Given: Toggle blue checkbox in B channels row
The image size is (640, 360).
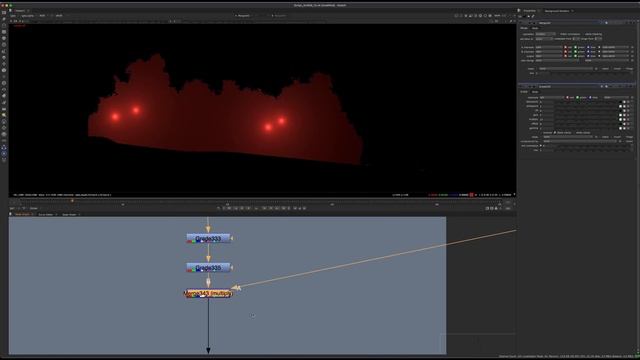Looking at the screenshot, I should point(588,52).
